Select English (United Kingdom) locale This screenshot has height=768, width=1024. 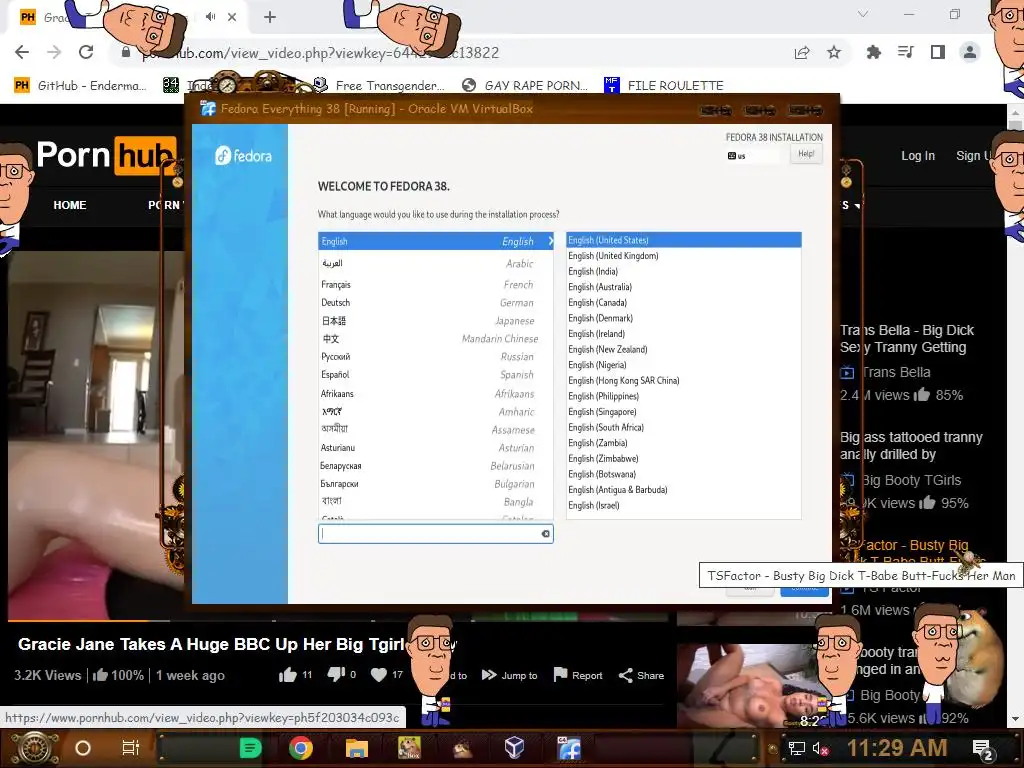pos(684,256)
